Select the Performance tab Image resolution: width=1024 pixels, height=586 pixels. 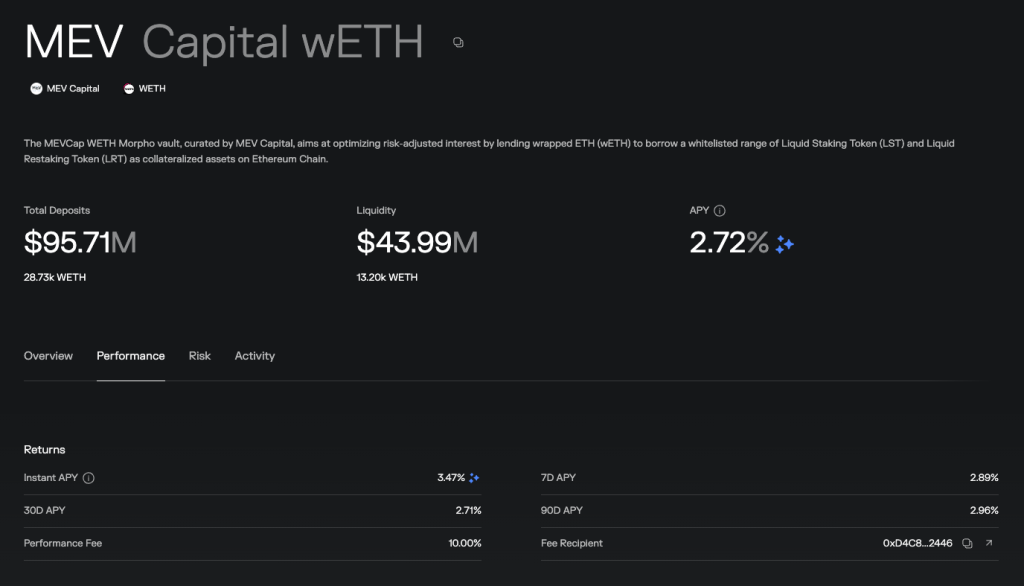(x=130, y=356)
